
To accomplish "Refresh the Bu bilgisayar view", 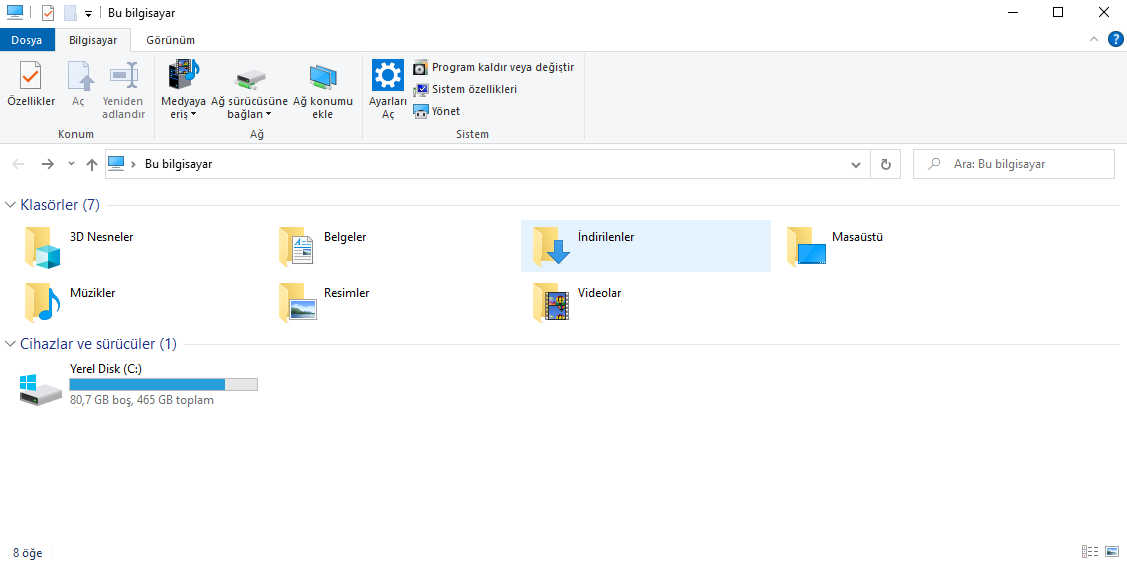I will click(886, 165).
